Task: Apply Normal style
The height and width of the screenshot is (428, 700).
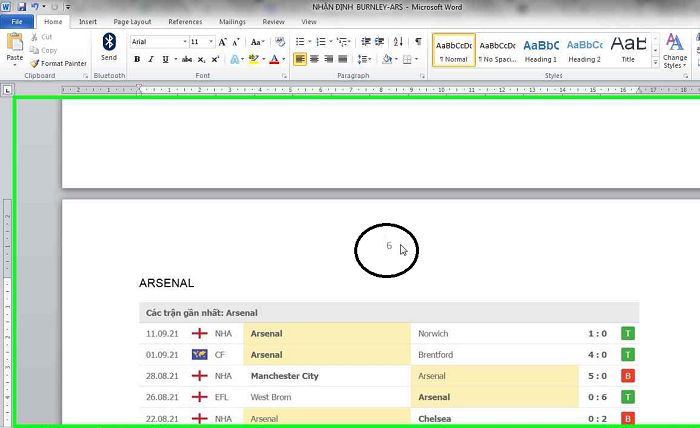Action: coord(454,50)
